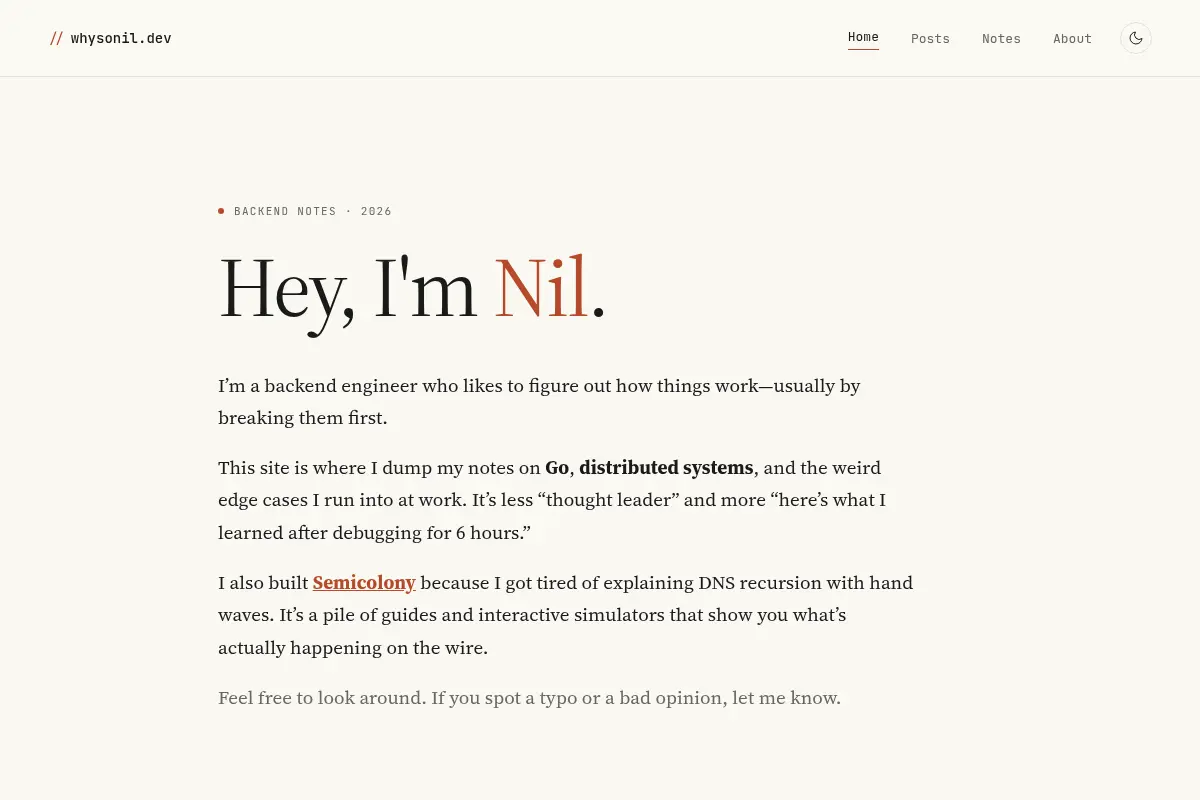Open the Semicolony link

(x=364, y=582)
